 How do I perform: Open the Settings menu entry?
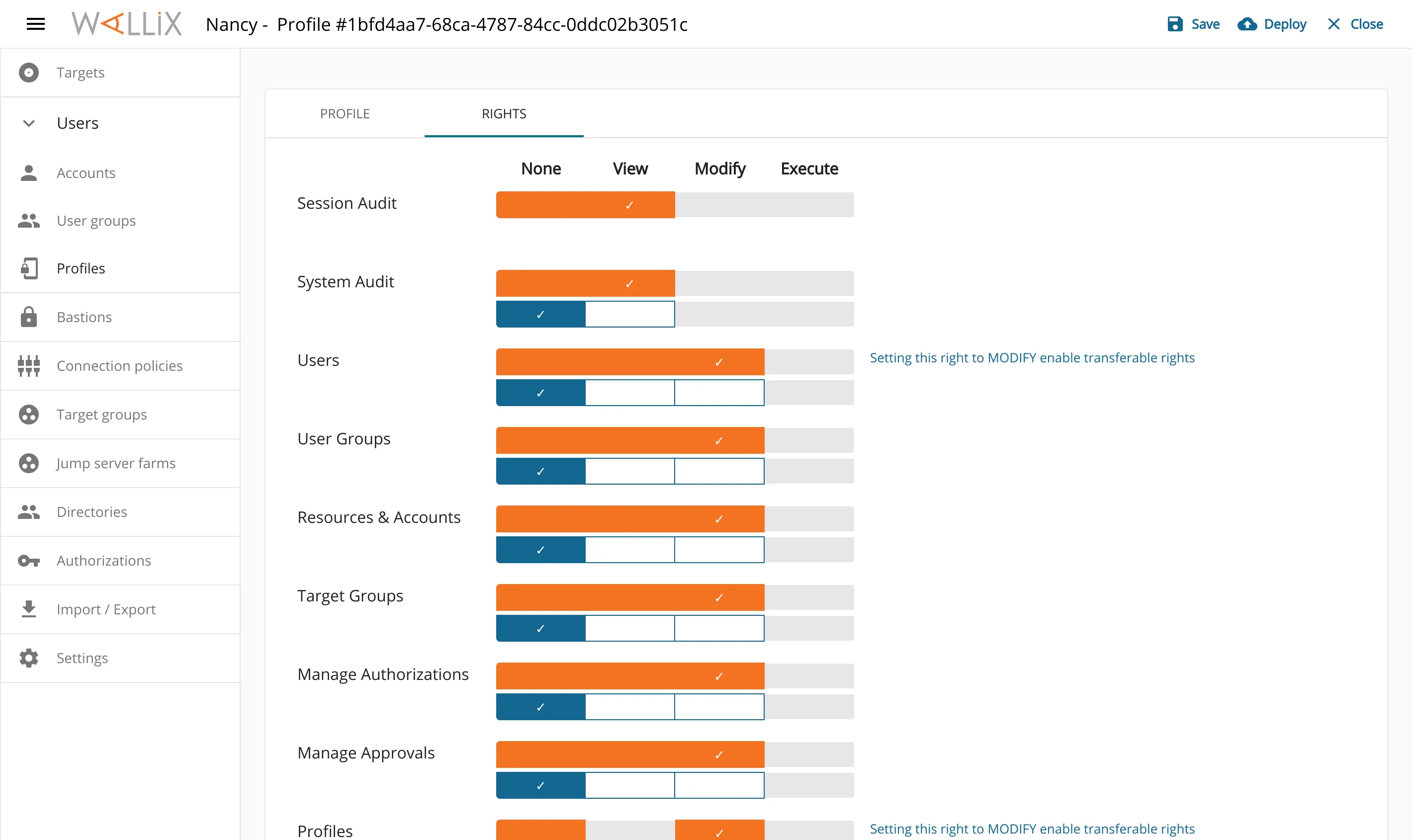[120, 658]
